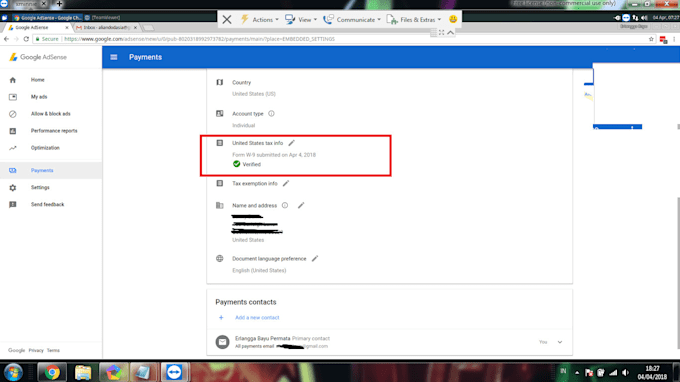
Task: Open hamburger menu beside Payments title
Action: click(x=114, y=57)
